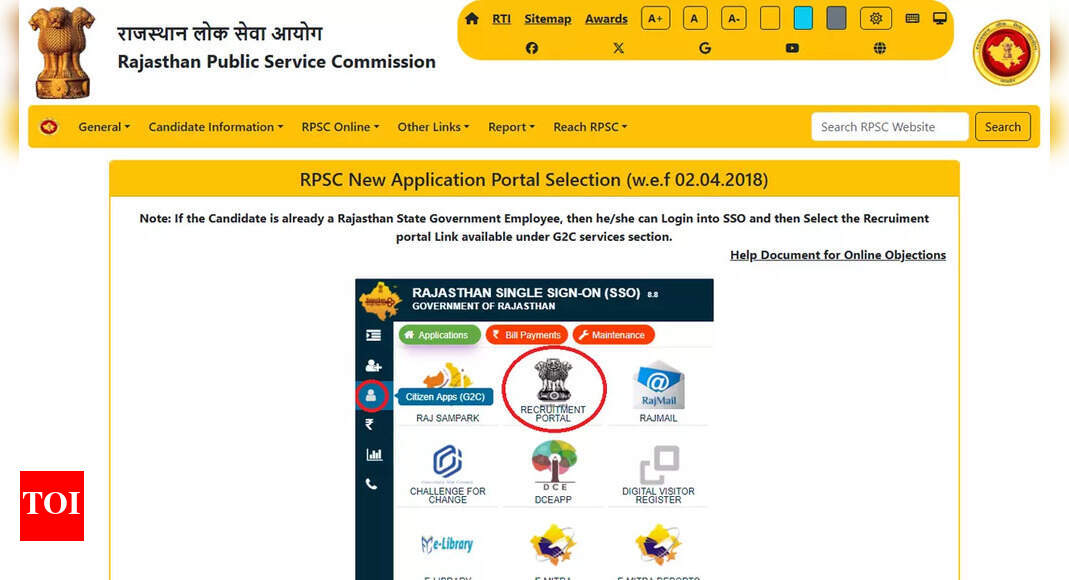The image size is (1069, 580).
Task: Select the white color theme swatch
Action: 770,18
